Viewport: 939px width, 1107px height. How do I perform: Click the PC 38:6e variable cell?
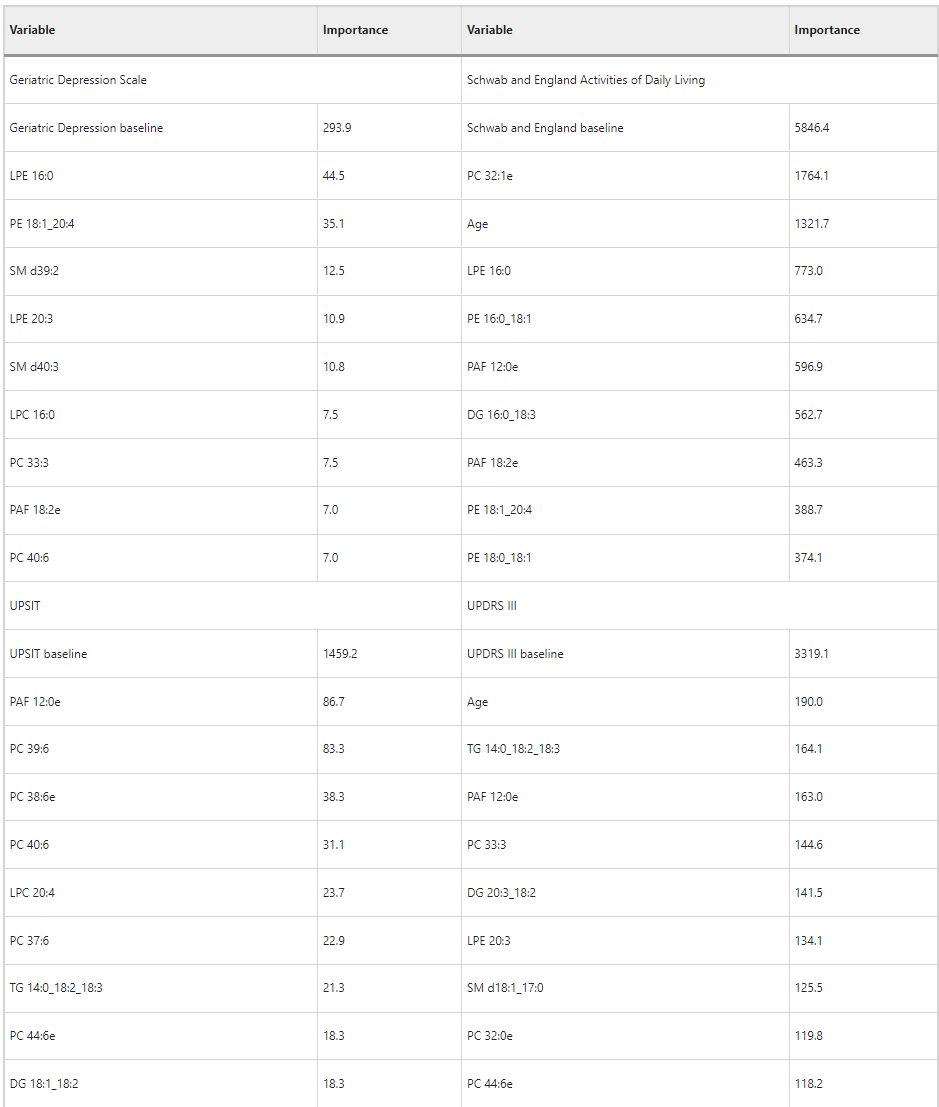[x=33, y=797]
